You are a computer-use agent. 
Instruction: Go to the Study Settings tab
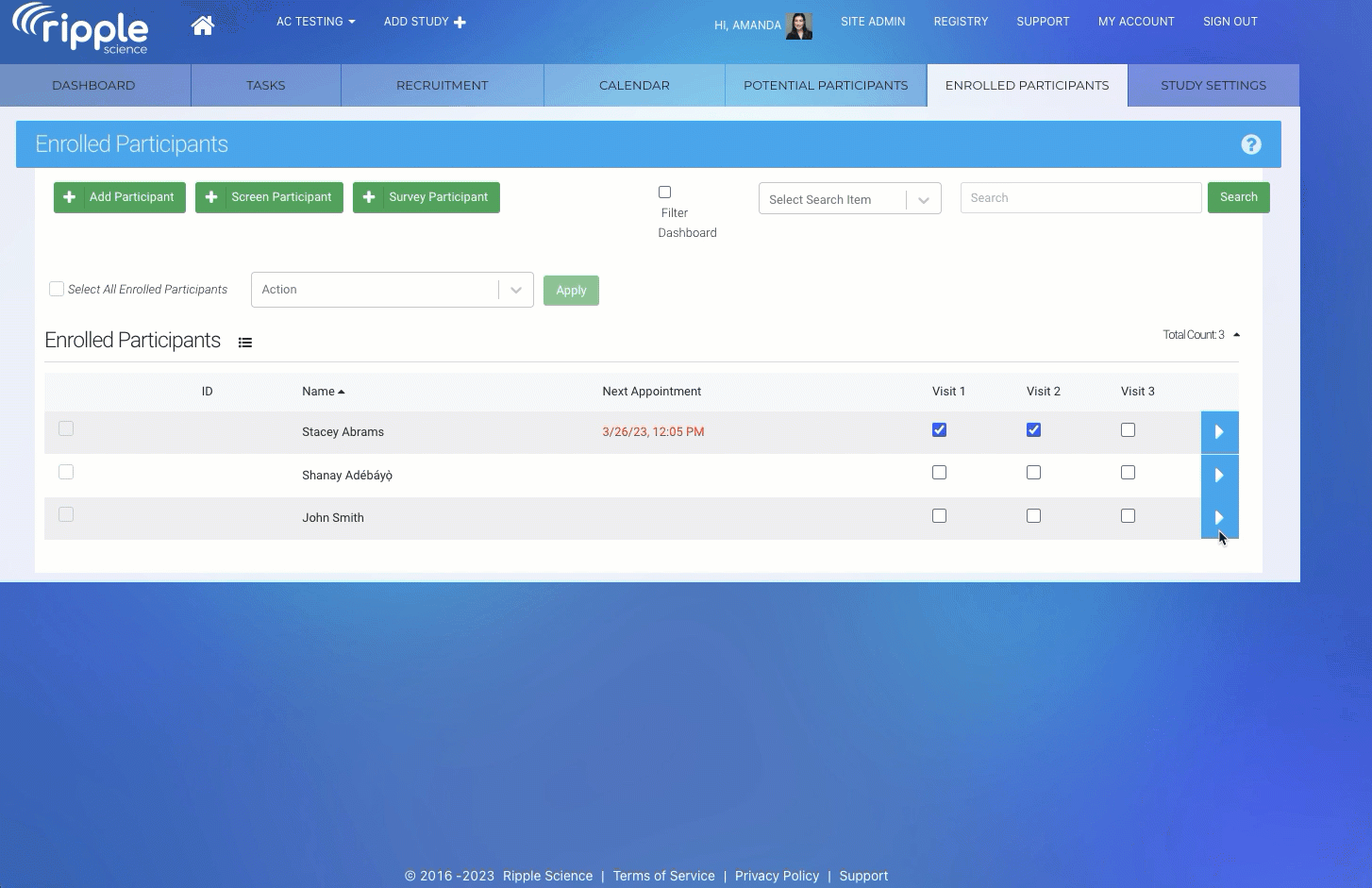[1213, 85]
